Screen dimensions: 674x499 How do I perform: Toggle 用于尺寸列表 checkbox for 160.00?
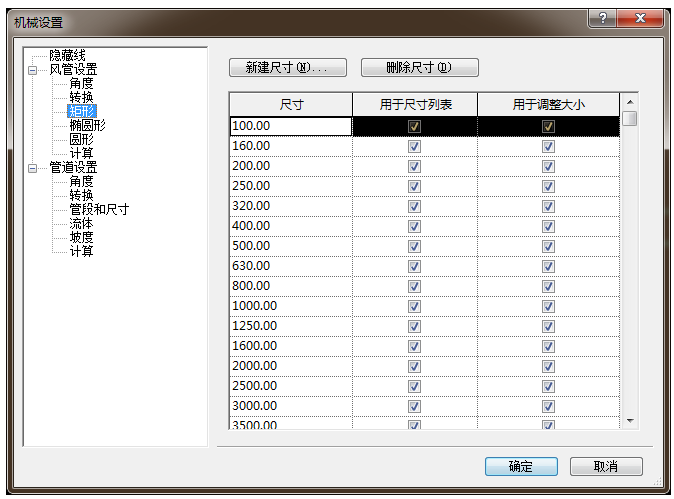(x=414, y=147)
